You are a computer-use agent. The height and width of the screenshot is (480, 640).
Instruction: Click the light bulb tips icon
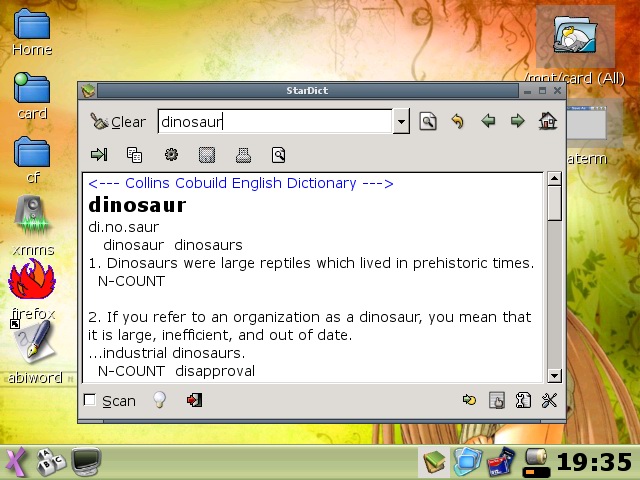click(158, 401)
